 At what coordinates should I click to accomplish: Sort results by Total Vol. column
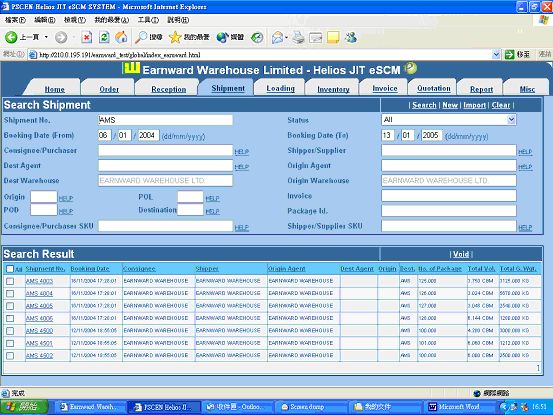click(481, 269)
